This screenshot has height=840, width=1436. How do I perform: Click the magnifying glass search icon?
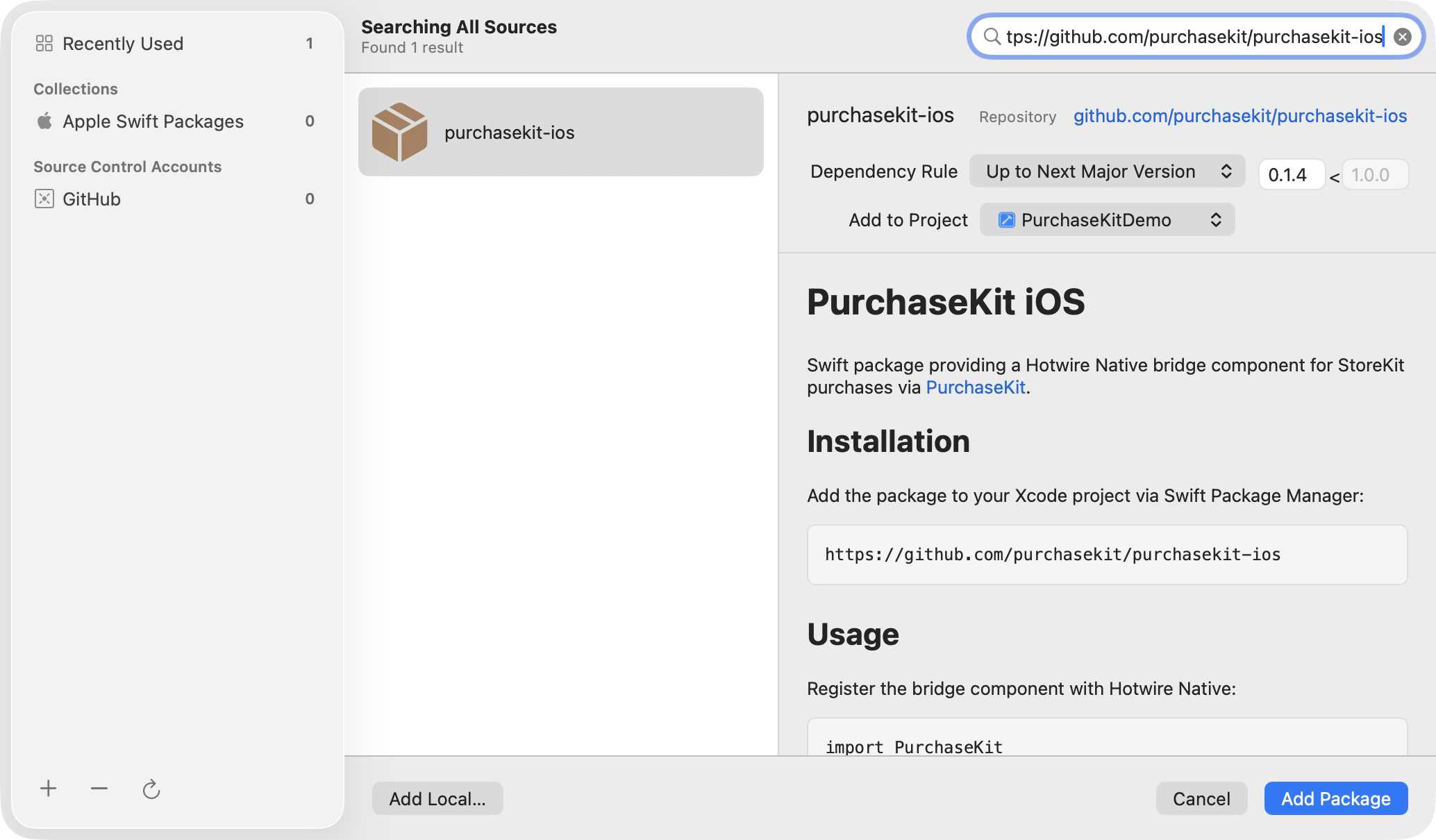pos(992,37)
